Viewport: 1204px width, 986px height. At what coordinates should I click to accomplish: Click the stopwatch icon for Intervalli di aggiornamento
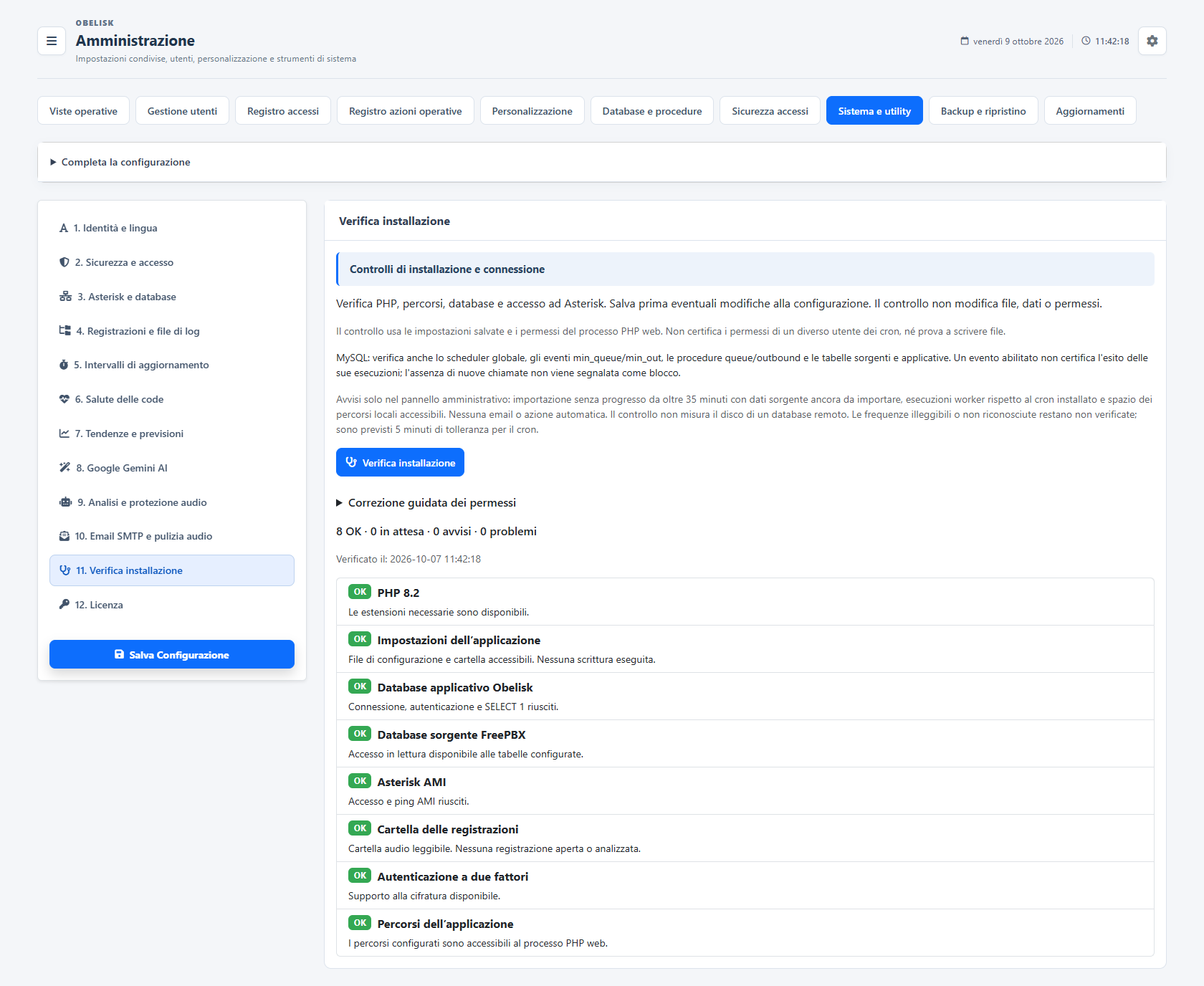tap(64, 365)
